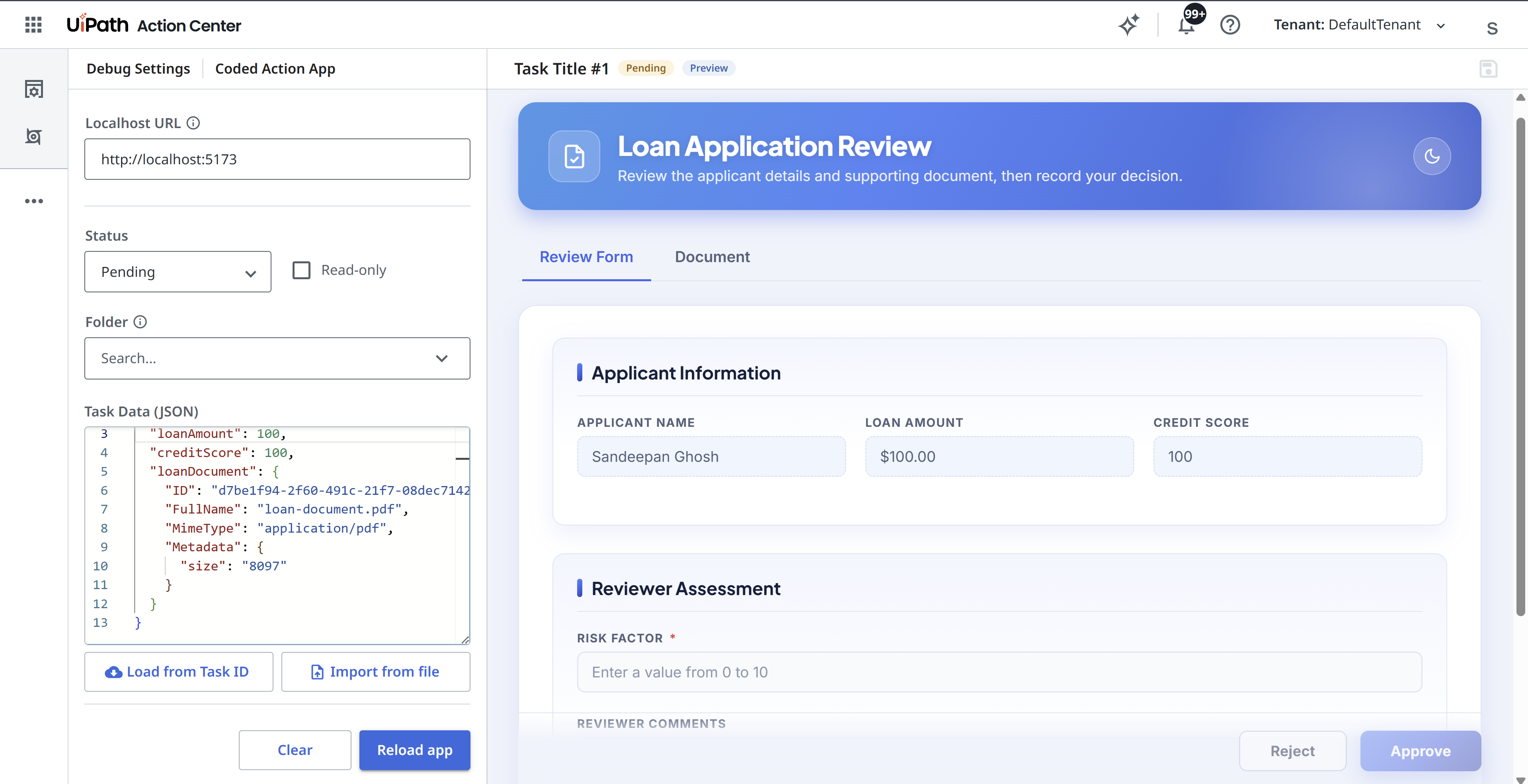Click the JSON editor resize handle

465,639
